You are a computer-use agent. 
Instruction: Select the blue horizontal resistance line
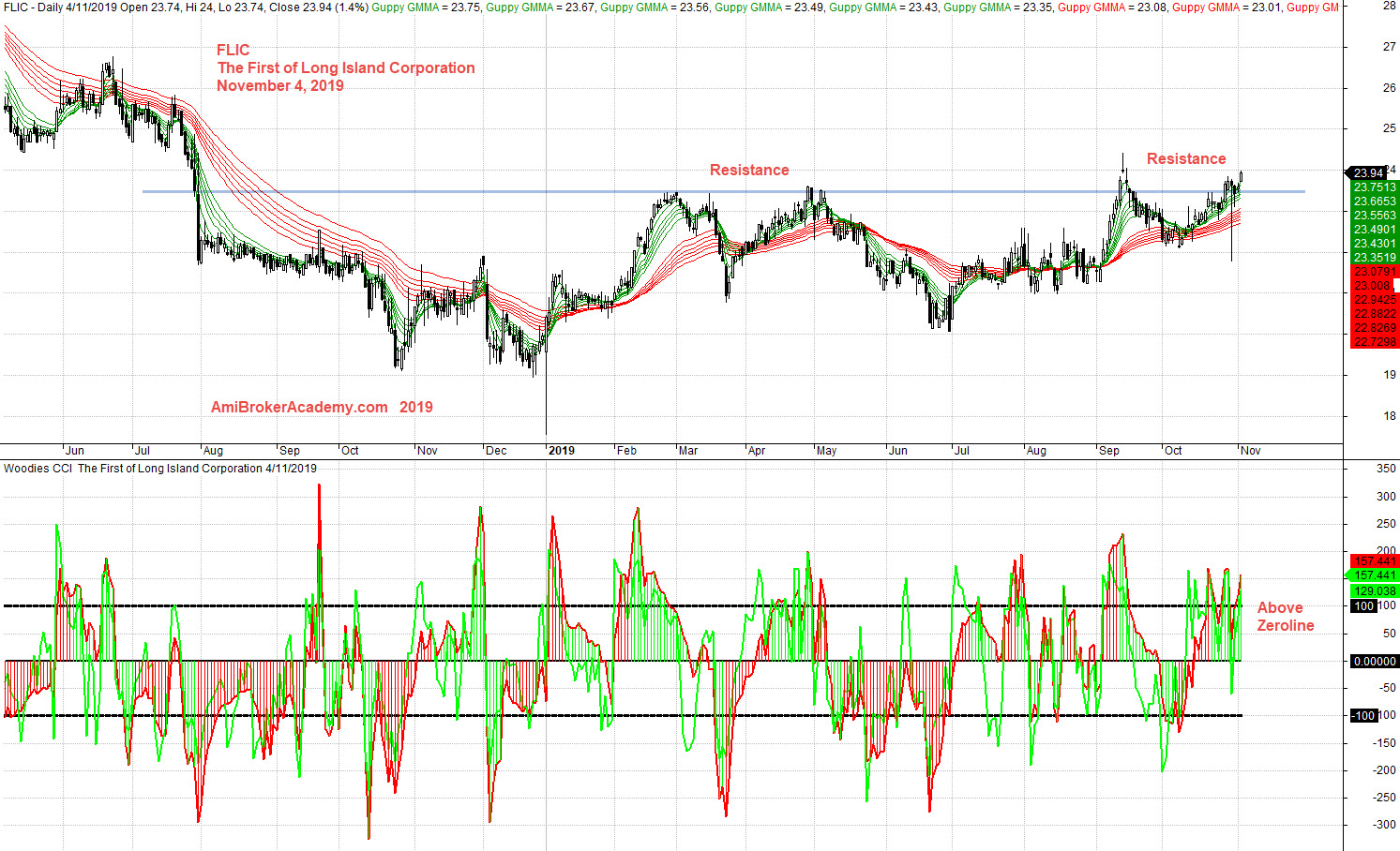723,192
